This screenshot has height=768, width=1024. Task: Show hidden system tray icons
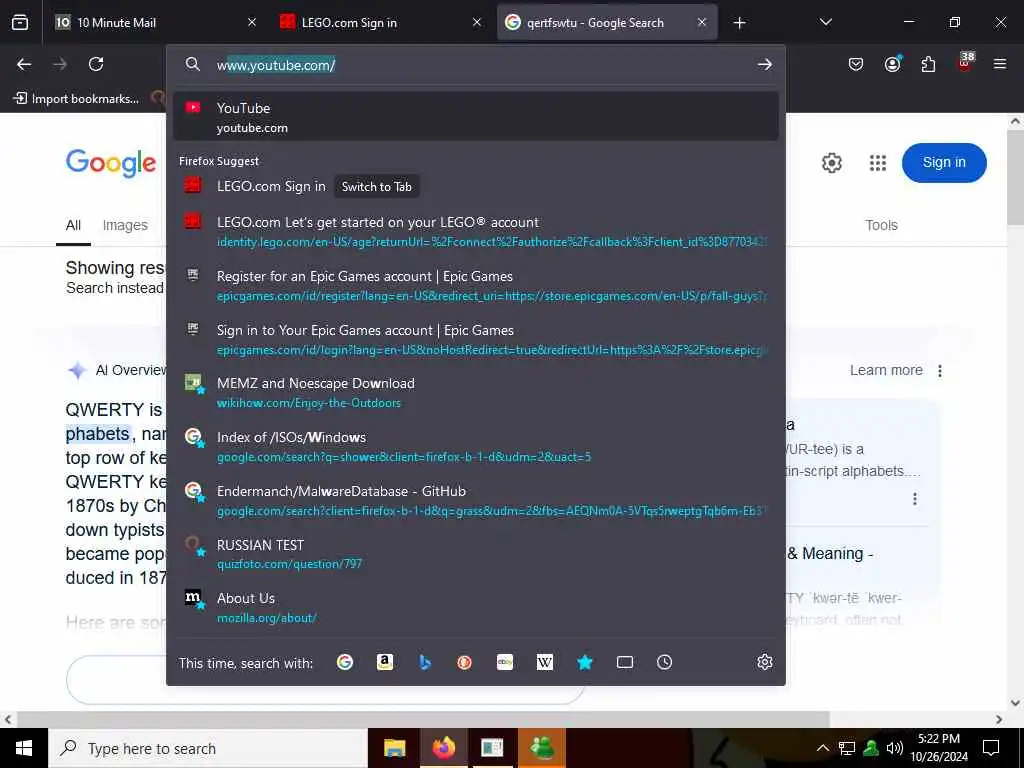point(823,748)
